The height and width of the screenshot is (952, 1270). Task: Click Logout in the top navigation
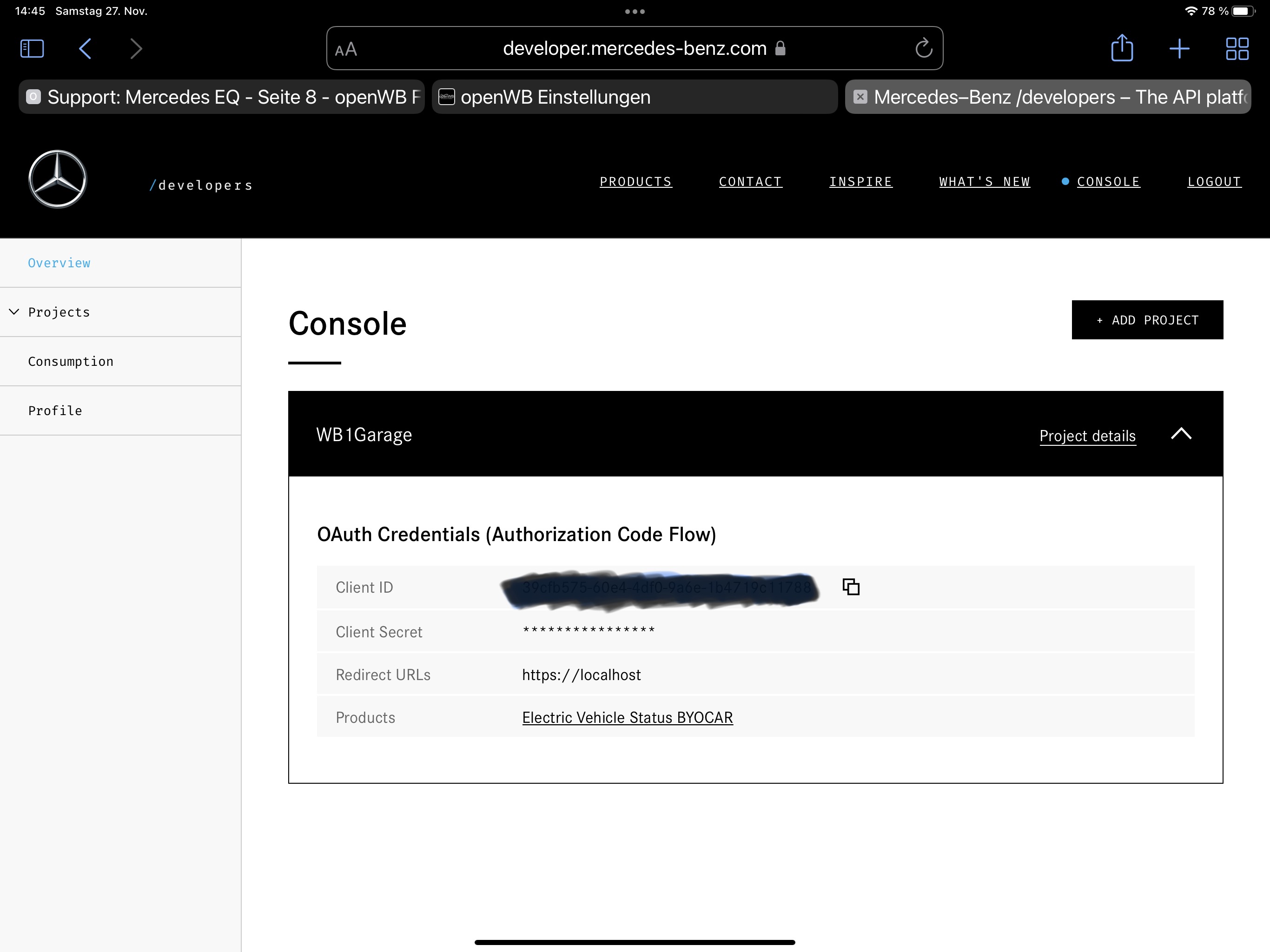point(1214,182)
